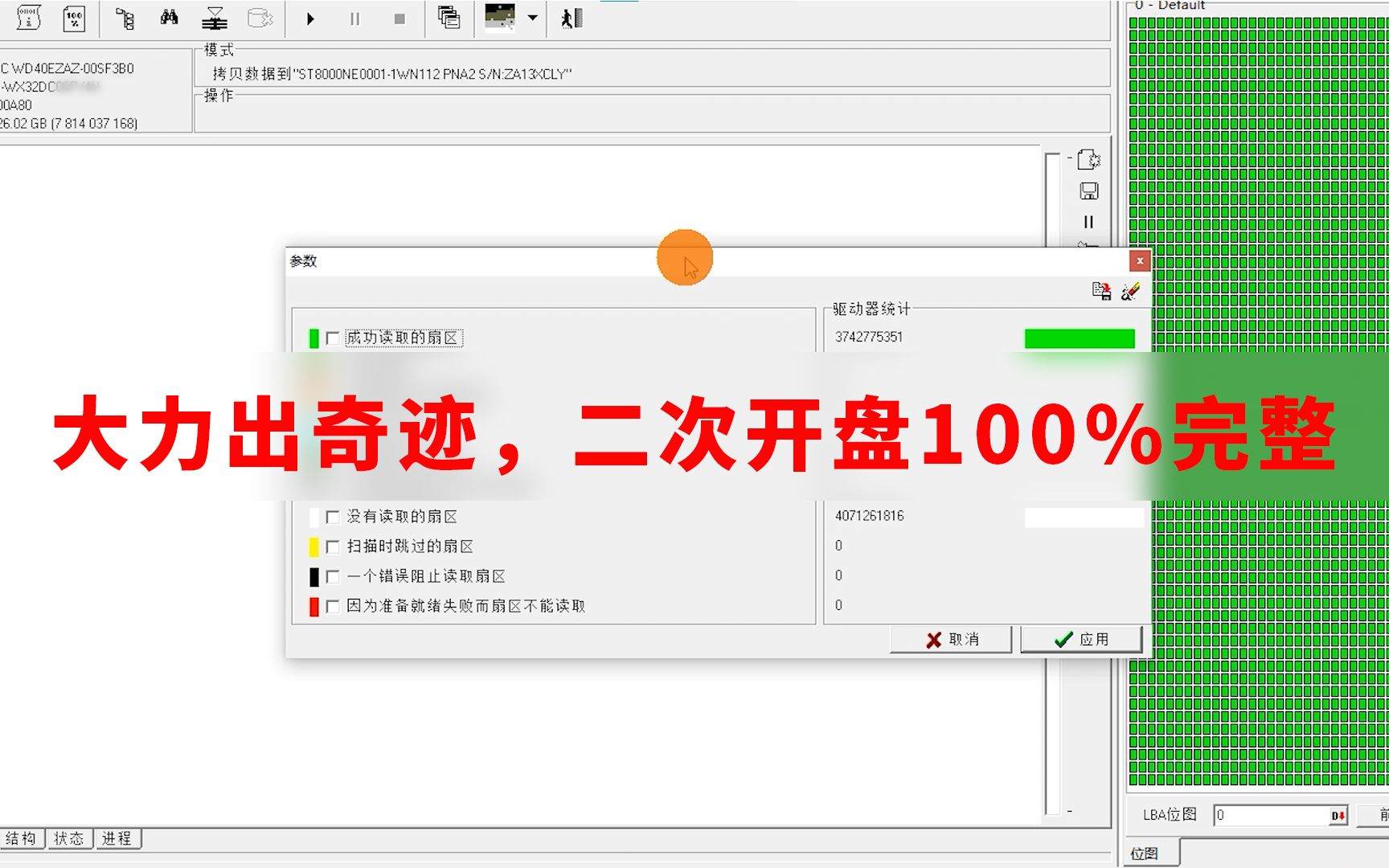Select the binoculars search tool
This screenshot has height=868, width=1389.
pos(170,18)
